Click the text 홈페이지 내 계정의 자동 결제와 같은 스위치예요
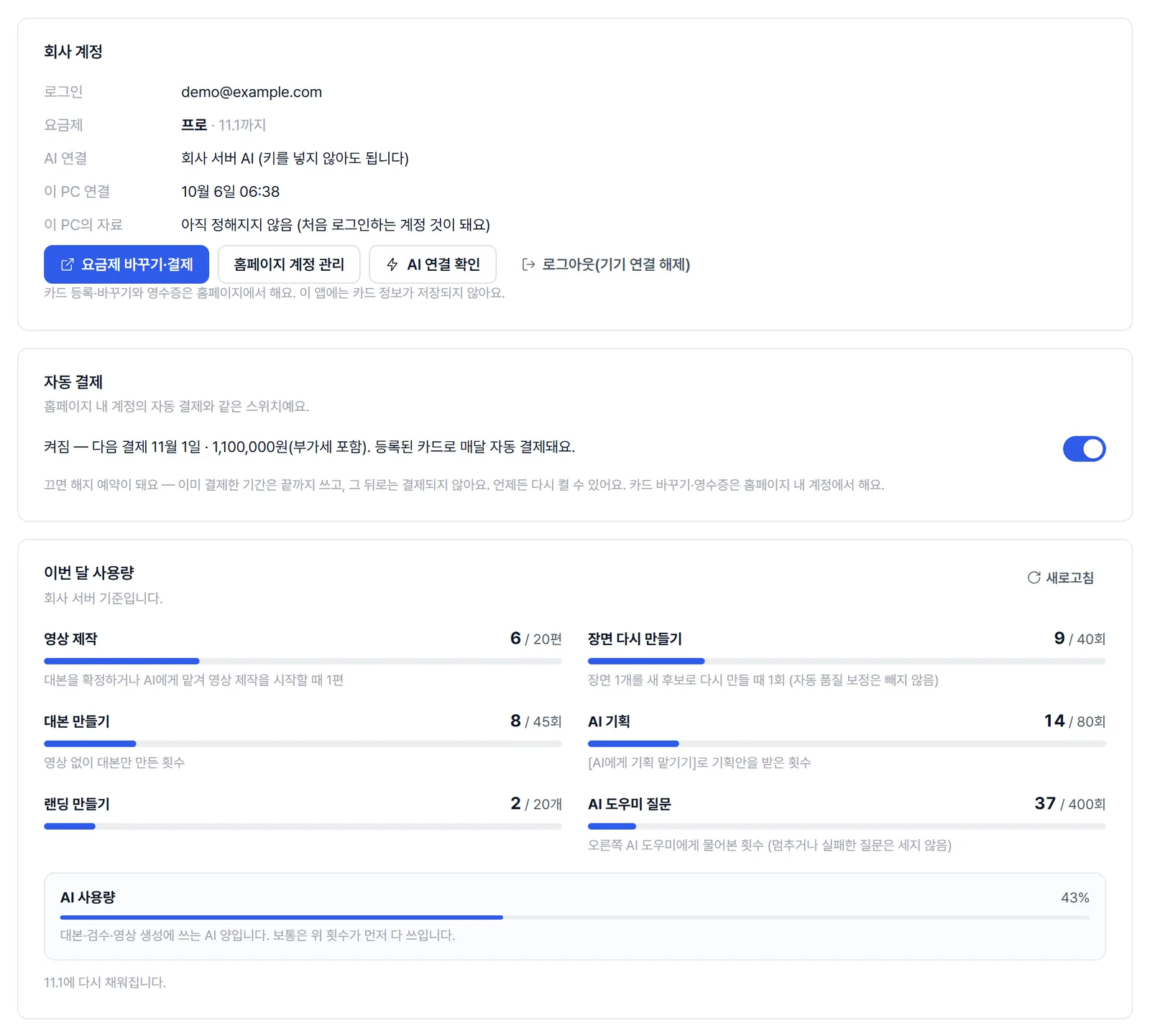1150x1036 pixels. [177, 407]
